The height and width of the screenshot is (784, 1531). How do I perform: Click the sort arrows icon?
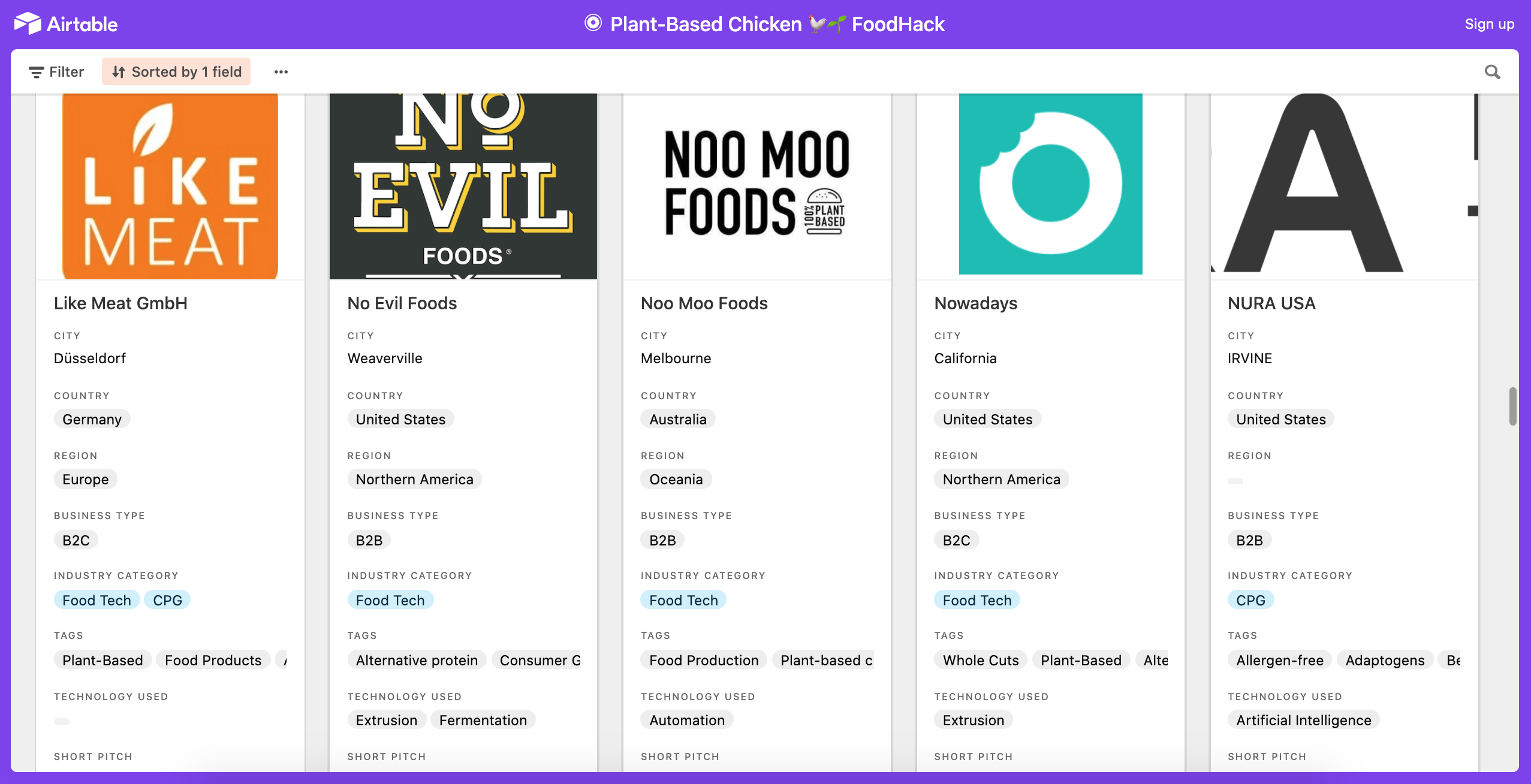(118, 72)
